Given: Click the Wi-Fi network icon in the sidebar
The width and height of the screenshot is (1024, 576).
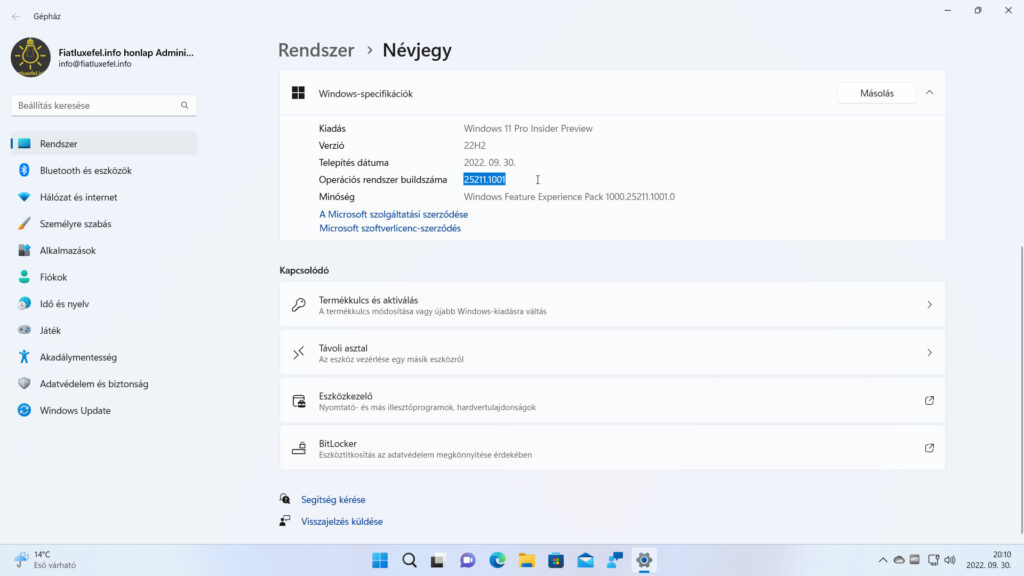Looking at the screenshot, I should [24, 197].
